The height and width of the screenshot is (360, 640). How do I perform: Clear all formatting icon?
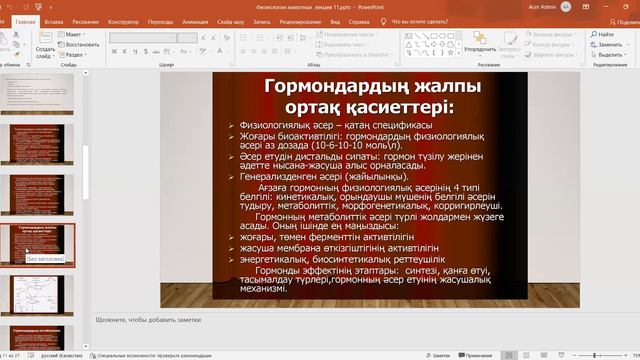[227, 38]
